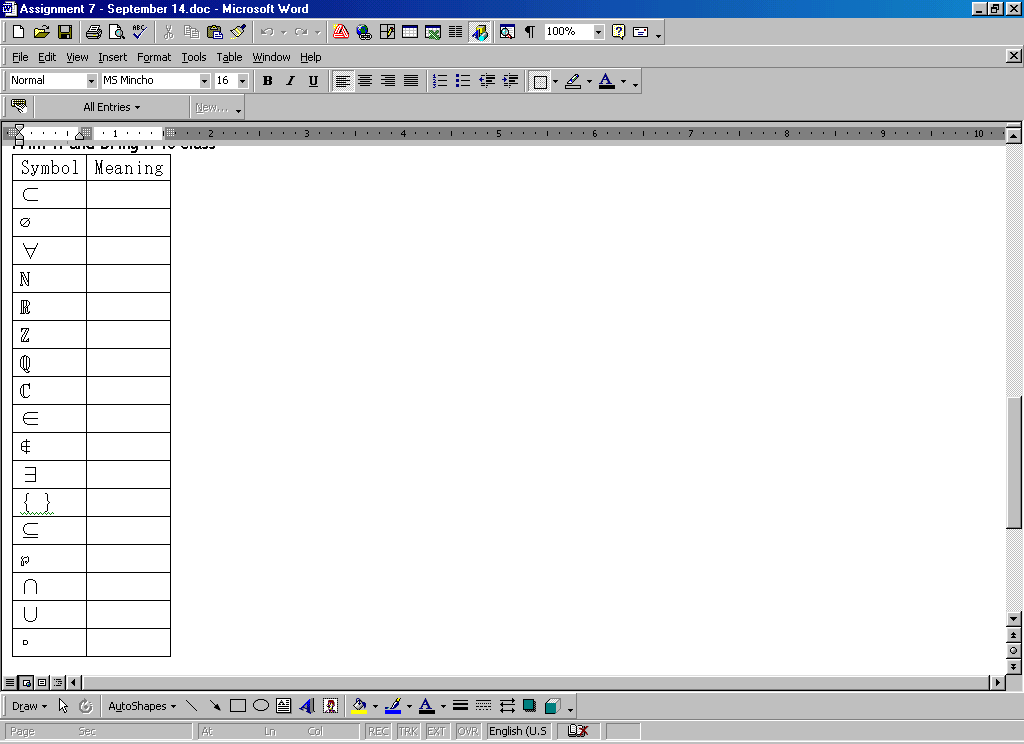Activate the Format Painter brush
This screenshot has height=744, width=1024.
pyautogui.click(x=238, y=32)
